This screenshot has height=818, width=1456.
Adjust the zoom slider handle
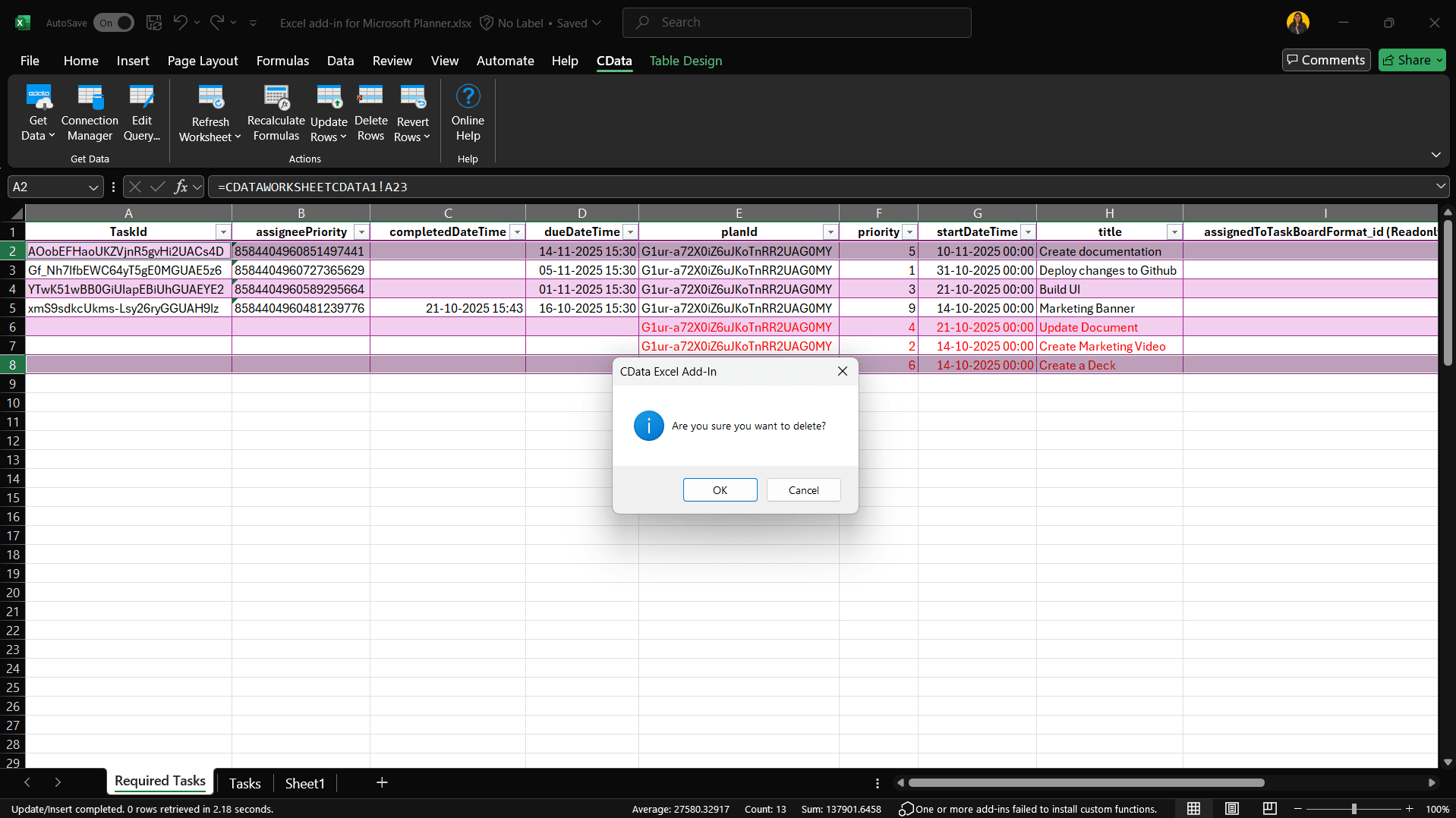1354,809
